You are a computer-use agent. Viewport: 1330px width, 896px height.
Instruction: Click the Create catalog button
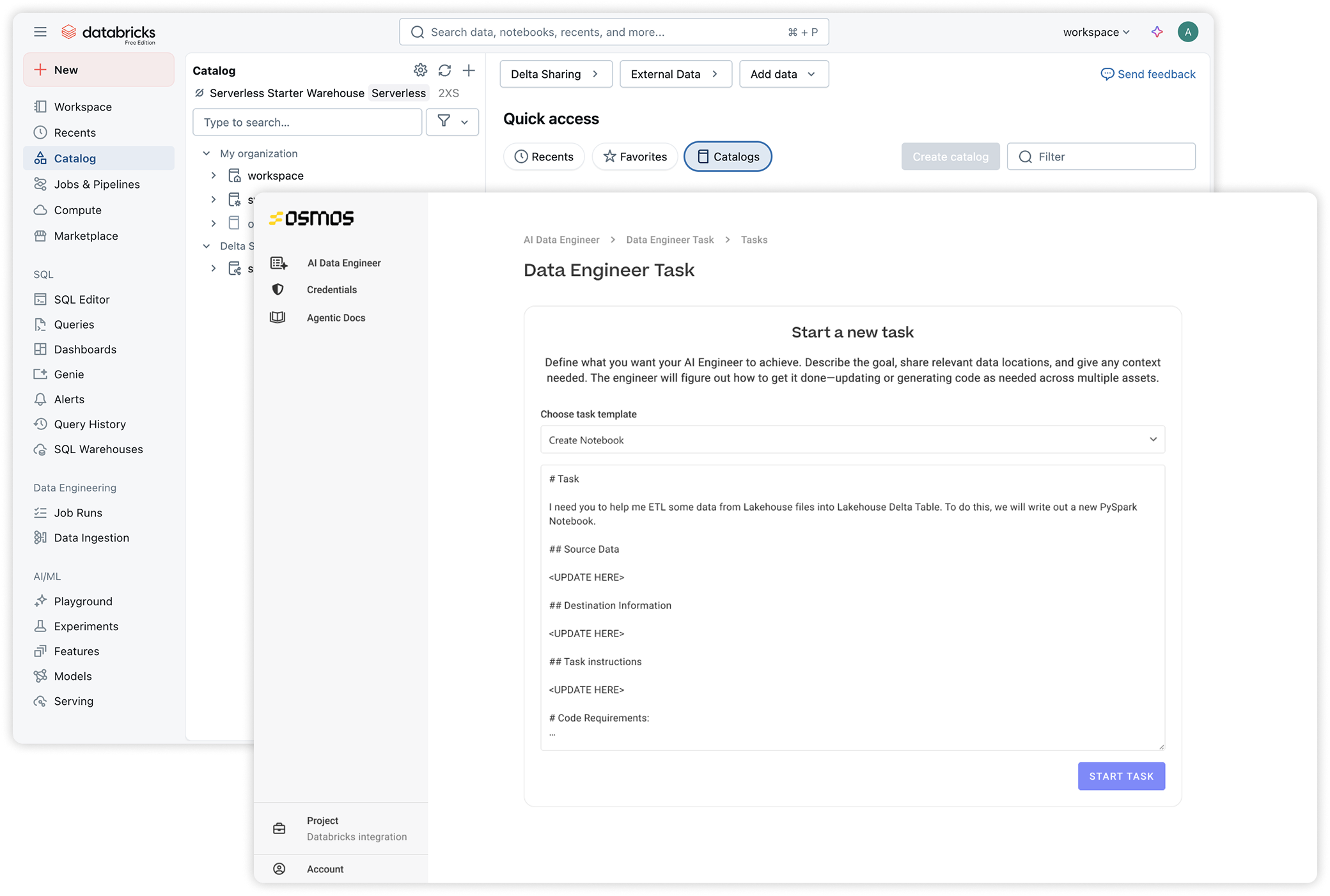(x=950, y=157)
